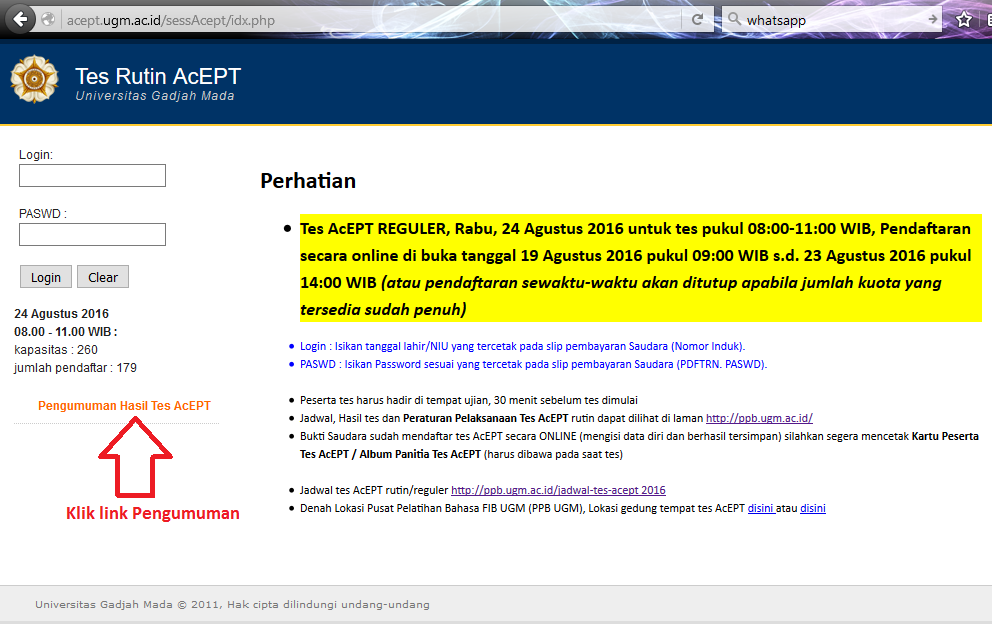Click the Tes Rutin AcEPT title
Image resolution: width=992 pixels, height=624 pixels.
point(158,77)
